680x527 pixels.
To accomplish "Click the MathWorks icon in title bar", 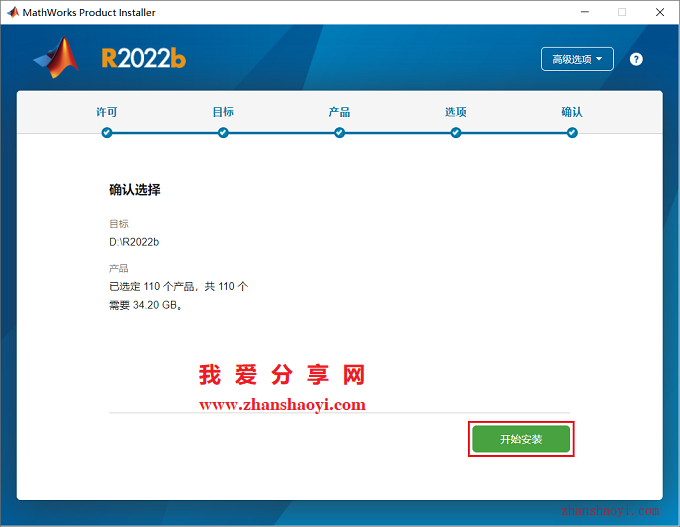I will point(13,12).
